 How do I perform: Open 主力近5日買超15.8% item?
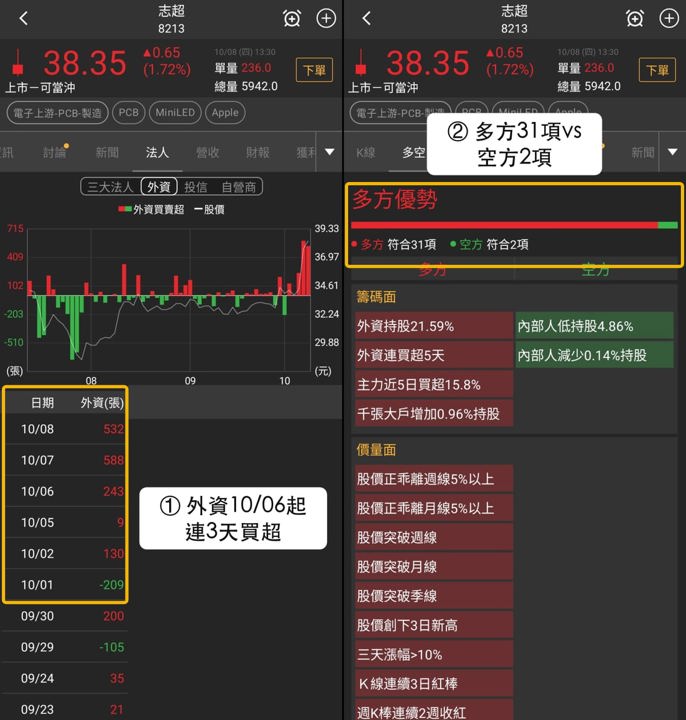(x=433, y=384)
